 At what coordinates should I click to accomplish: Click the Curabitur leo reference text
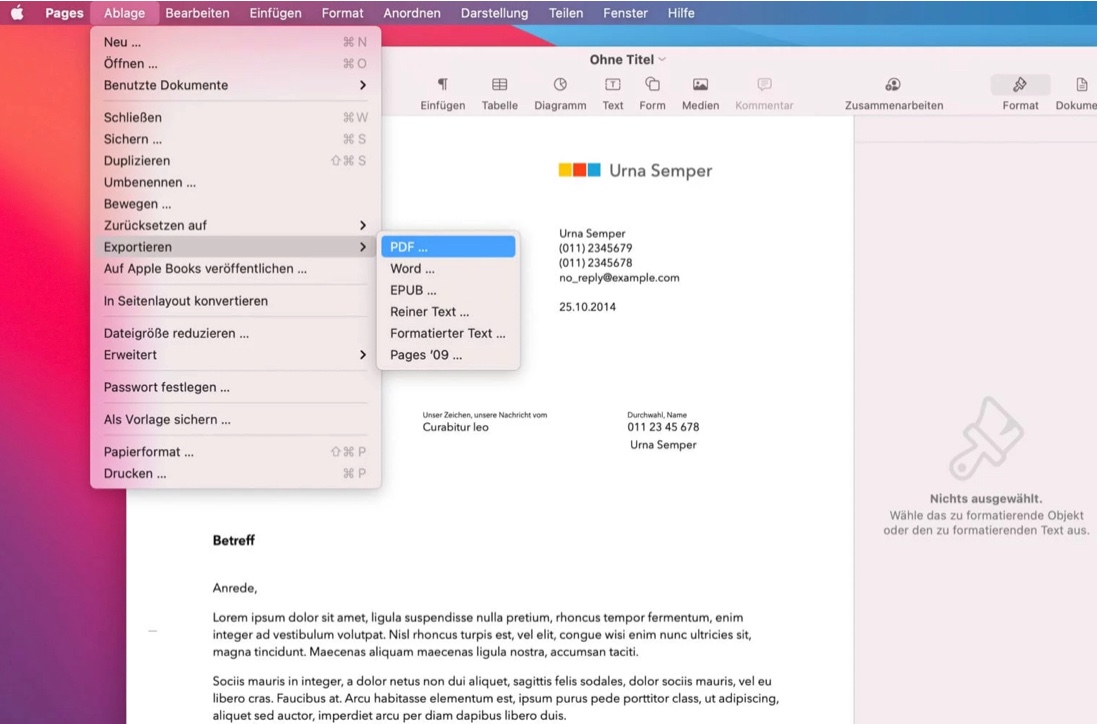click(x=455, y=427)
